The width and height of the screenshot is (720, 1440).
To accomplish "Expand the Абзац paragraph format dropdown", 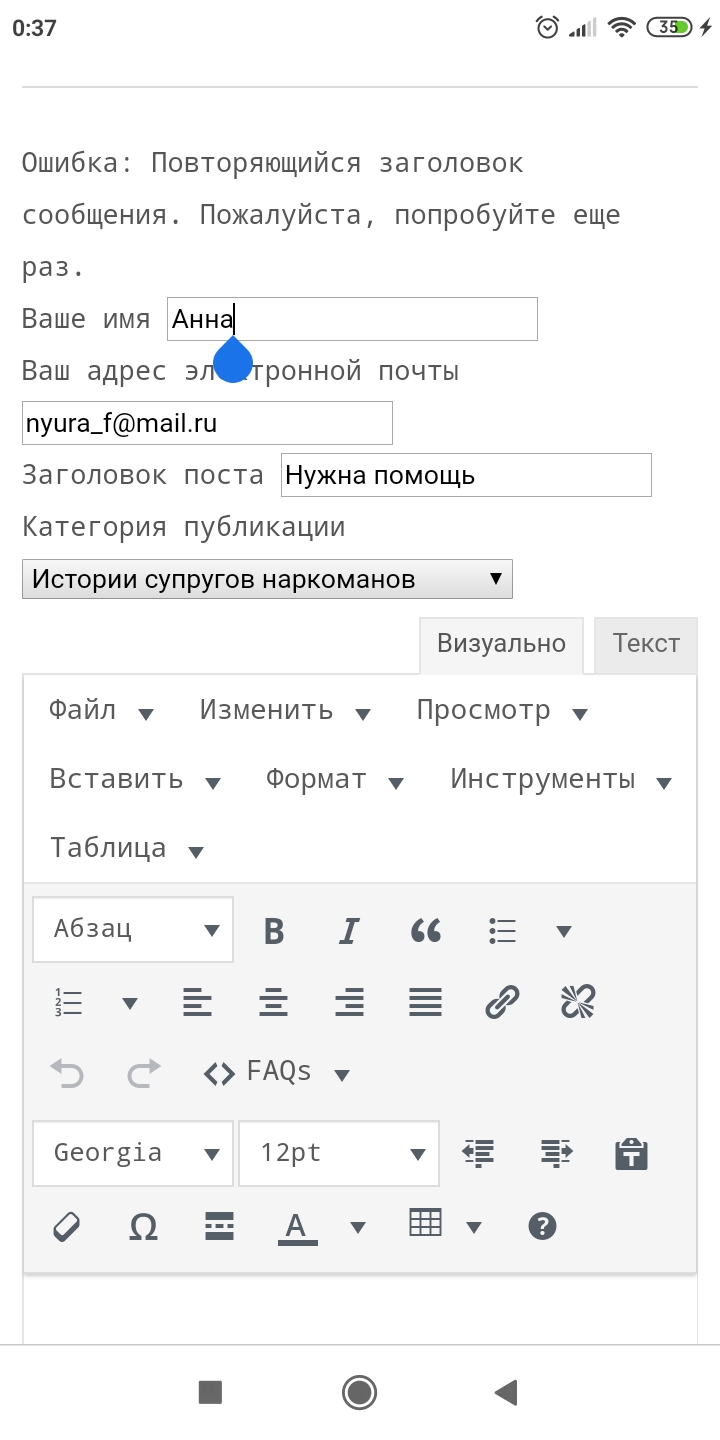I will (x=133, y=930).
